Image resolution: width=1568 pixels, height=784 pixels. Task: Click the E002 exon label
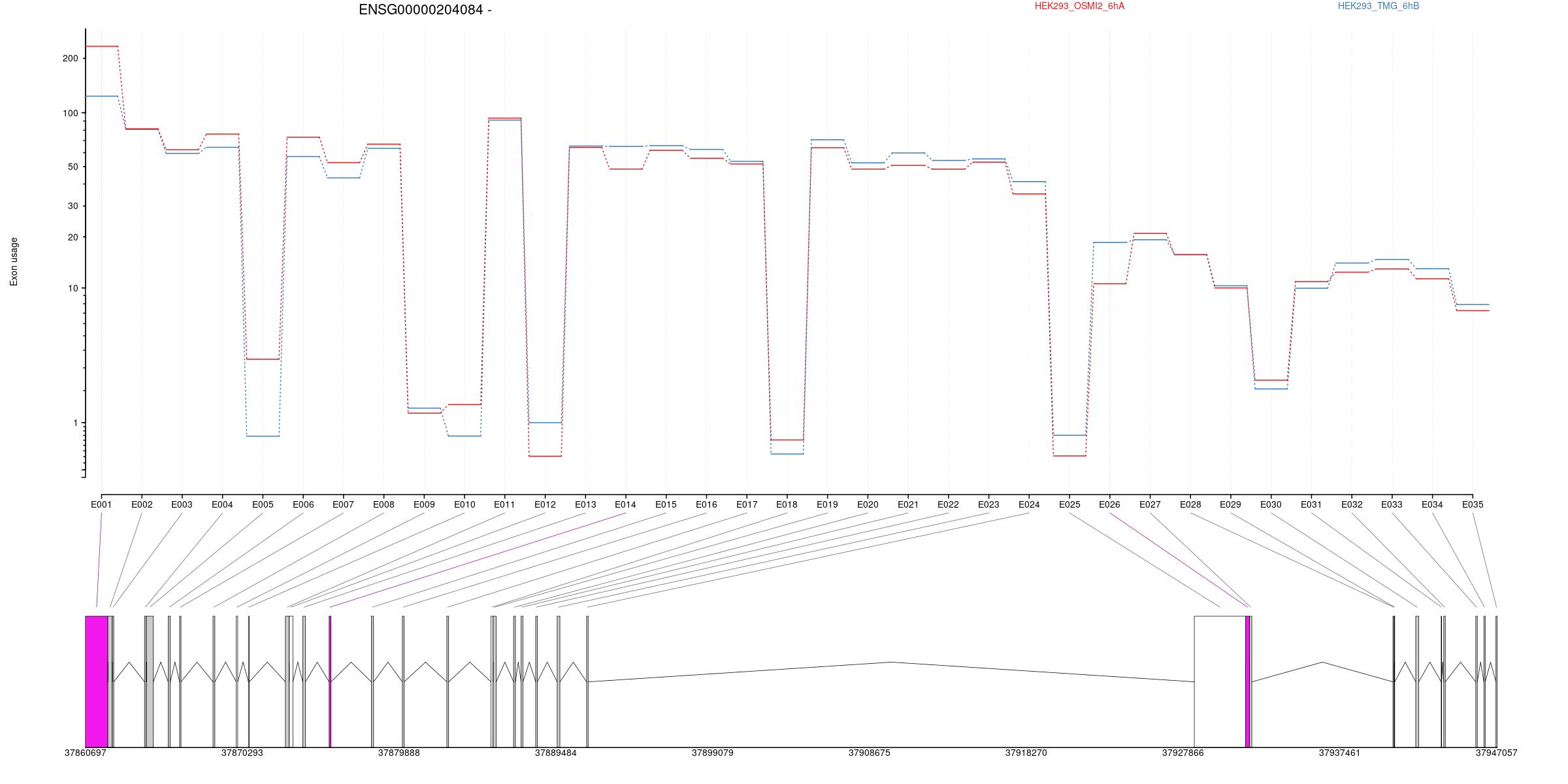pos(142,504)
